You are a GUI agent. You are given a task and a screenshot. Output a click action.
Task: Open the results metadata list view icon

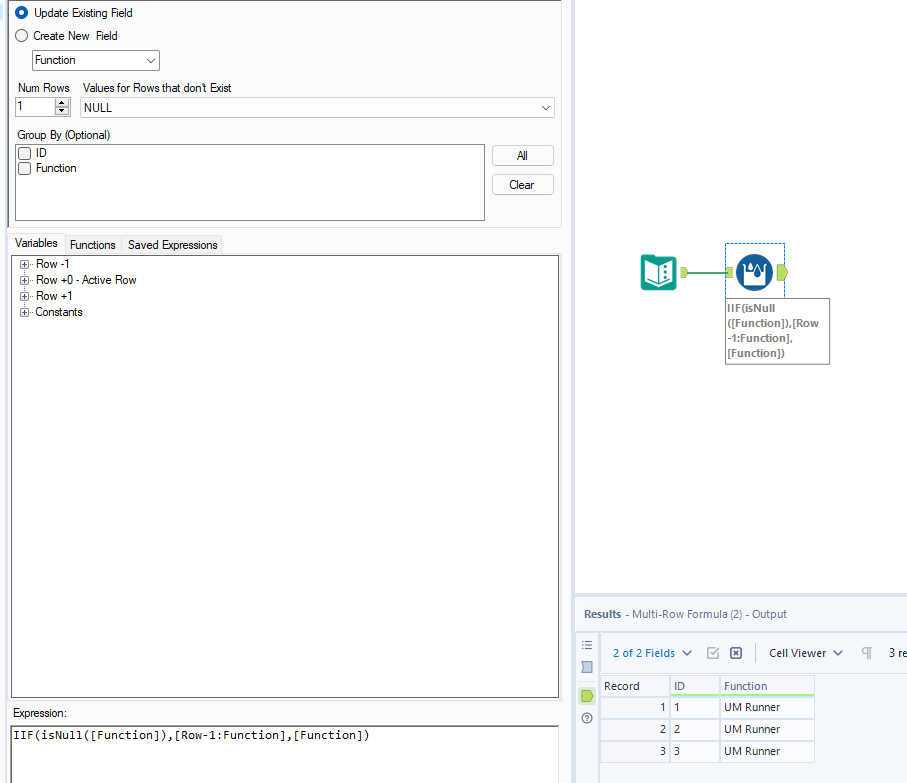coord(587,645)
